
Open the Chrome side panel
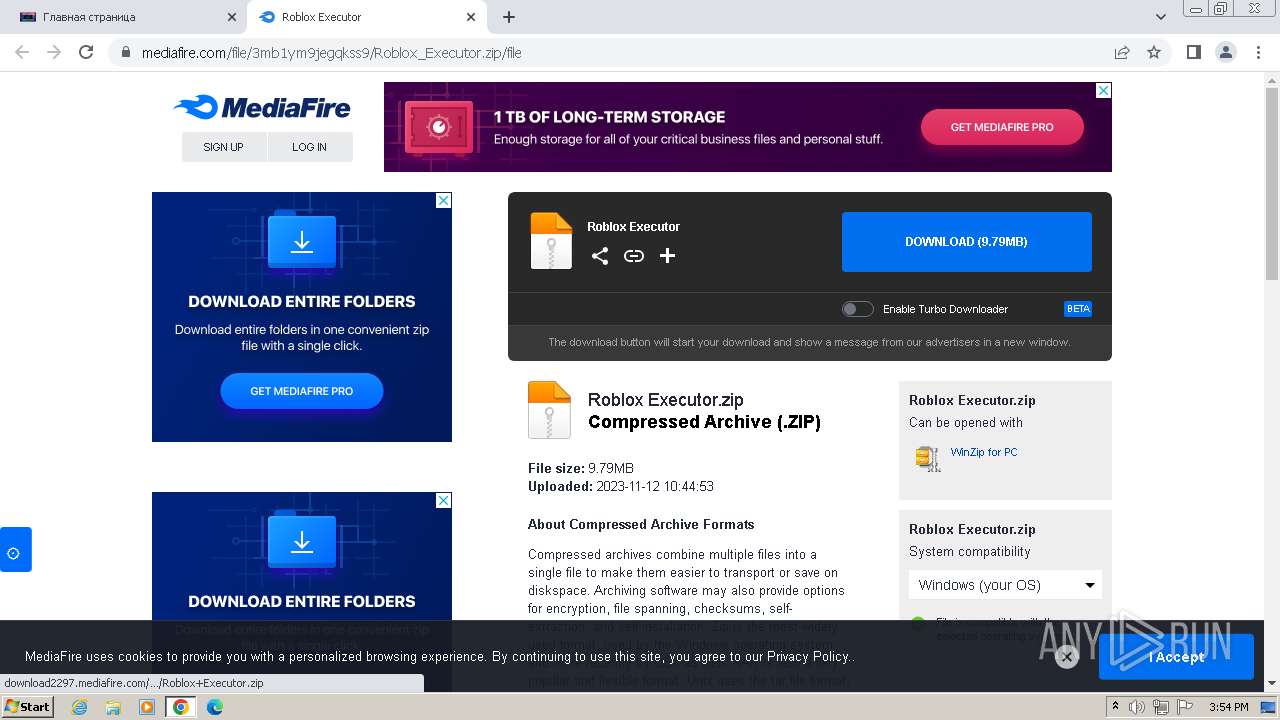[x=1193, y=52]
